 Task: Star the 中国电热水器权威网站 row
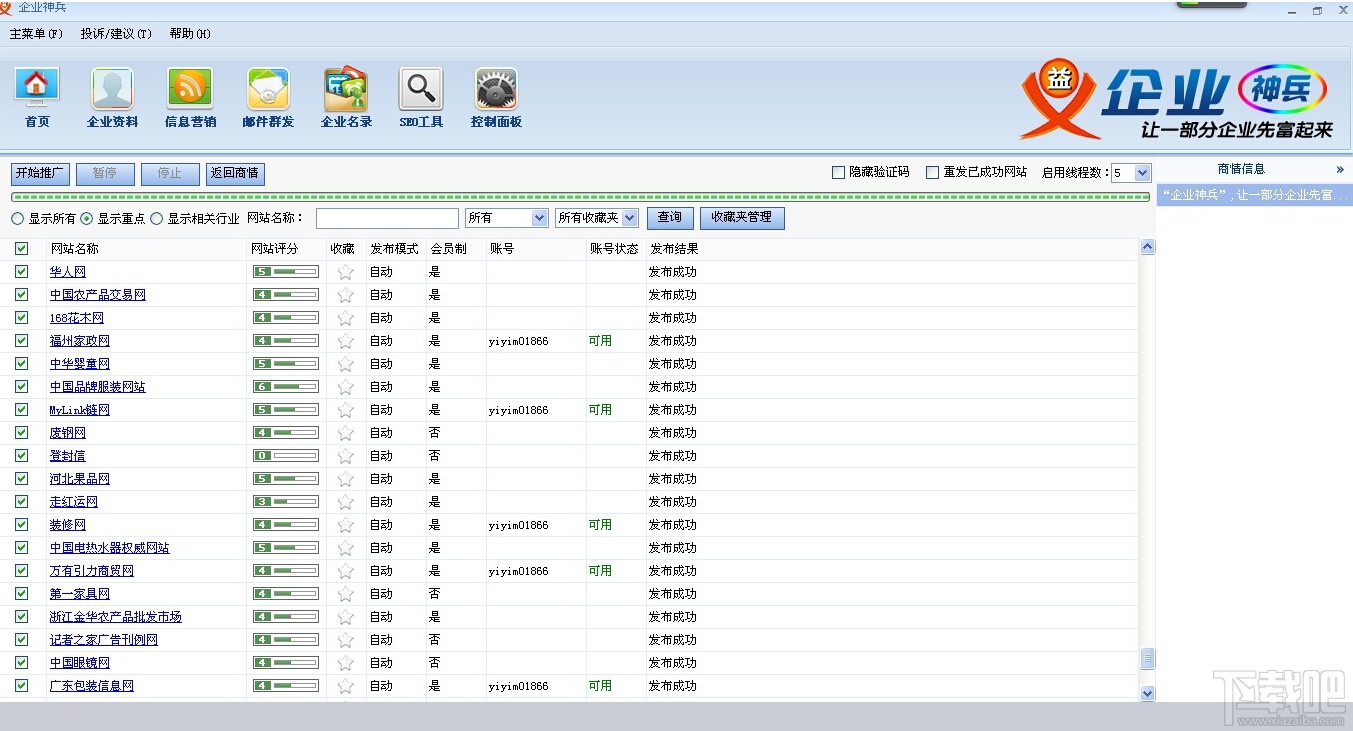(x=345, y=548)
